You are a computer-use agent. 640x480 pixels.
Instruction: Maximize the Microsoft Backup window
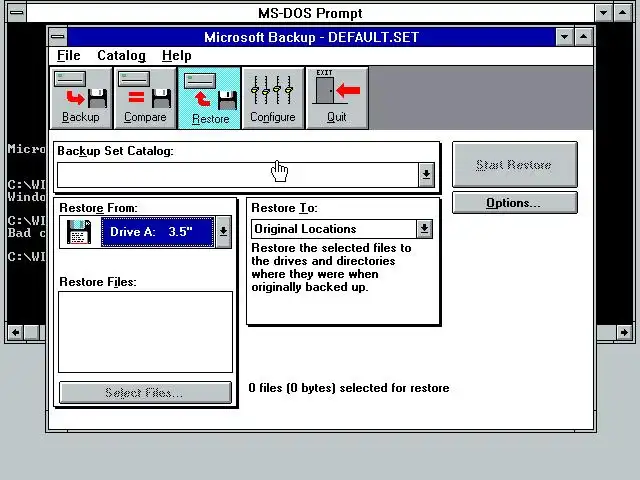pyautogui.click(x=584, y=37)
